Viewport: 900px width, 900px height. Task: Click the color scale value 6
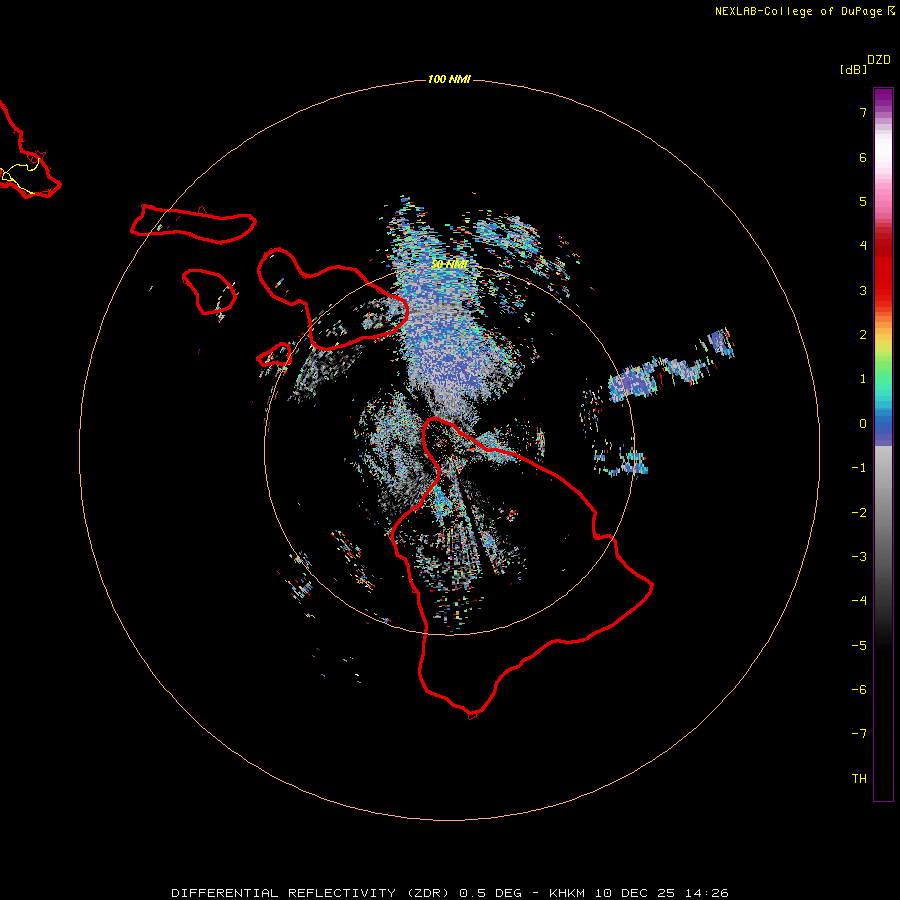click(863, 157)
